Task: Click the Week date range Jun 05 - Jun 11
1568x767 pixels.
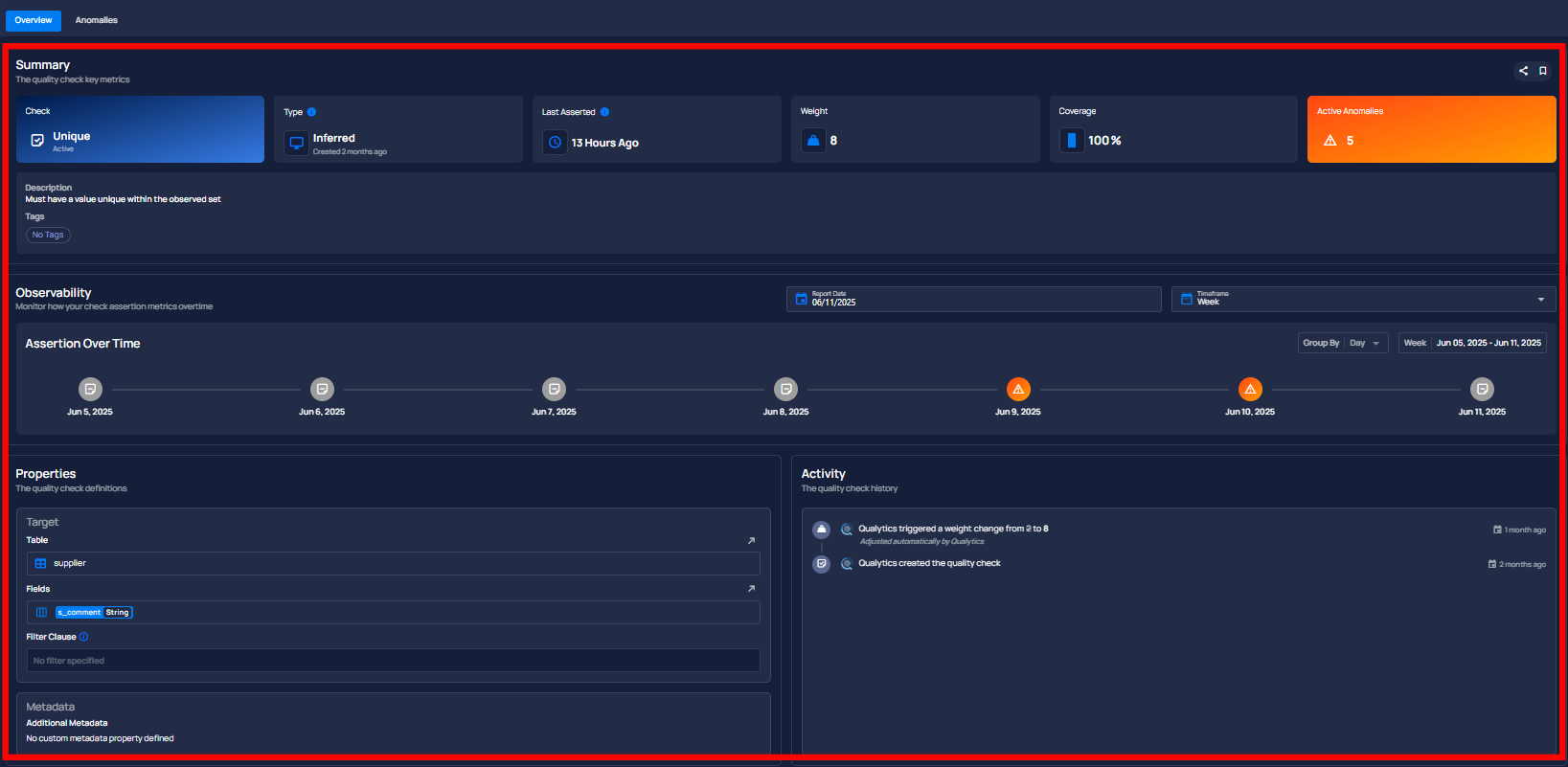Action: [1472, 343]
